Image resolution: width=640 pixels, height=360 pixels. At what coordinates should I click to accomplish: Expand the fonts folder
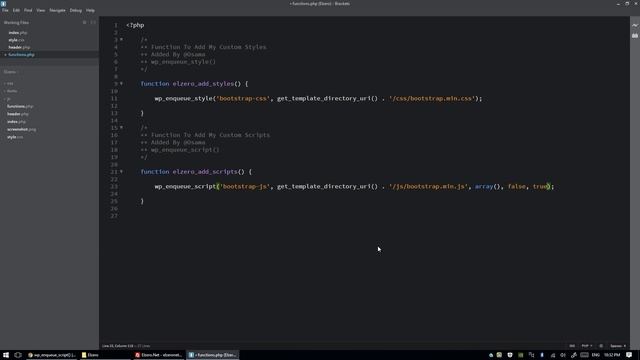coord(11,91)
